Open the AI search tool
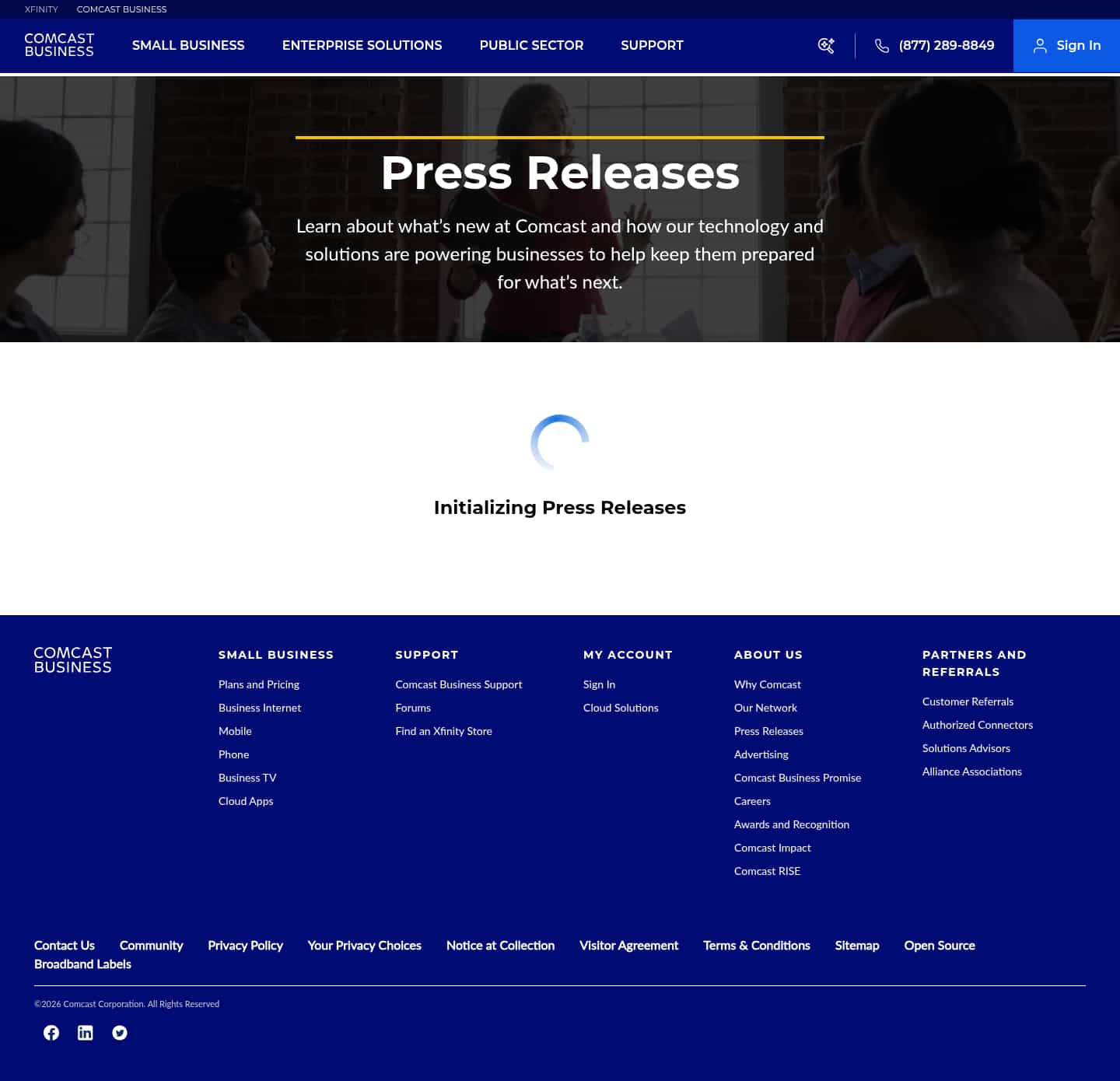 click(826, 46)
